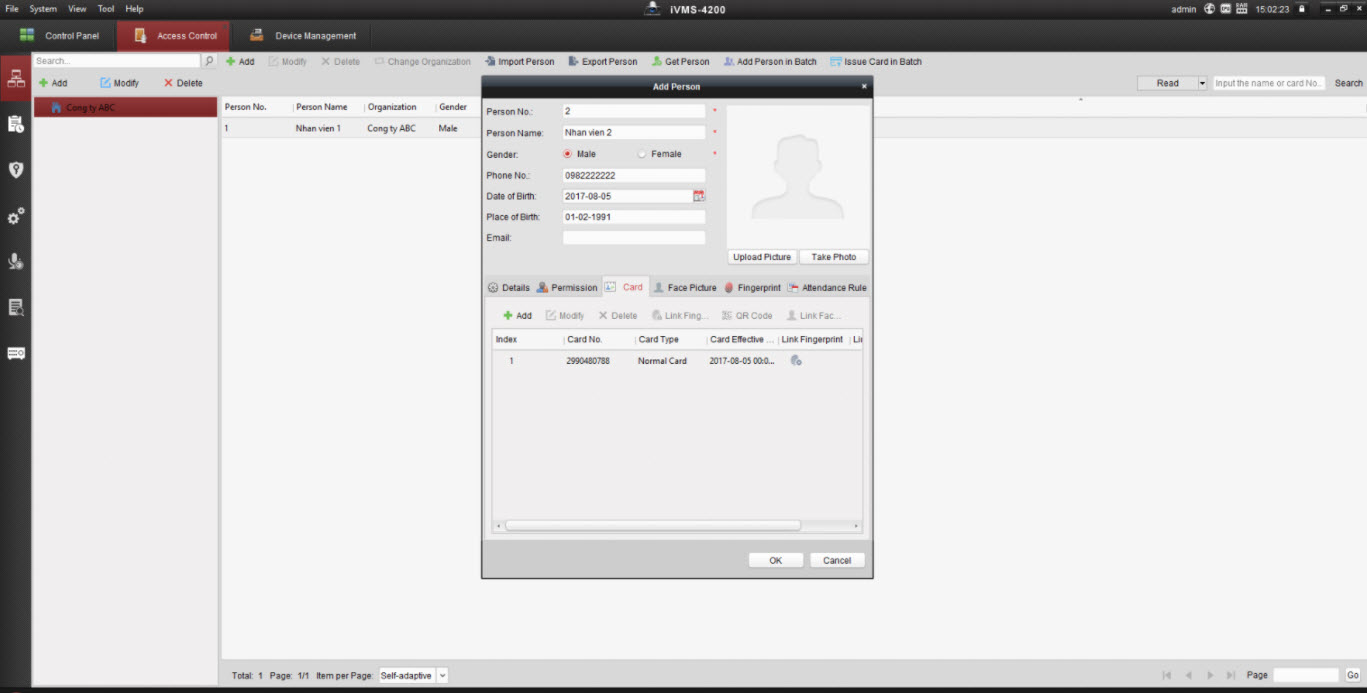Open the gear settings icon in left sidebar
Image resolution: width=1367 pixels, height=693 pixels.
click(x=16, y=216)
